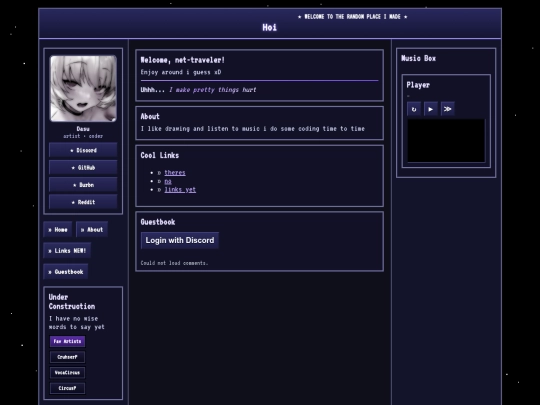
Task: Click the profile avatar image
Action: point(83,89)
